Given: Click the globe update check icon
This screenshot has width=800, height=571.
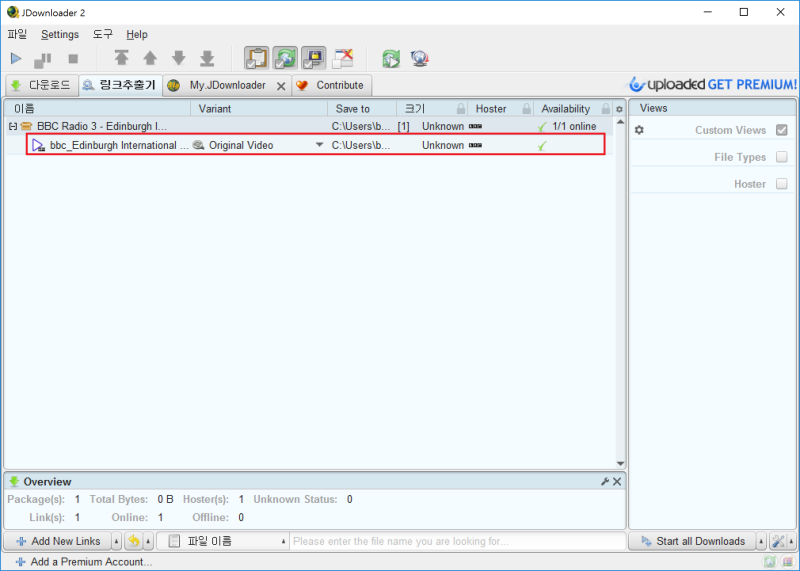Looking at the screenshot, I should pyautogui.click(x=420, y=59).
